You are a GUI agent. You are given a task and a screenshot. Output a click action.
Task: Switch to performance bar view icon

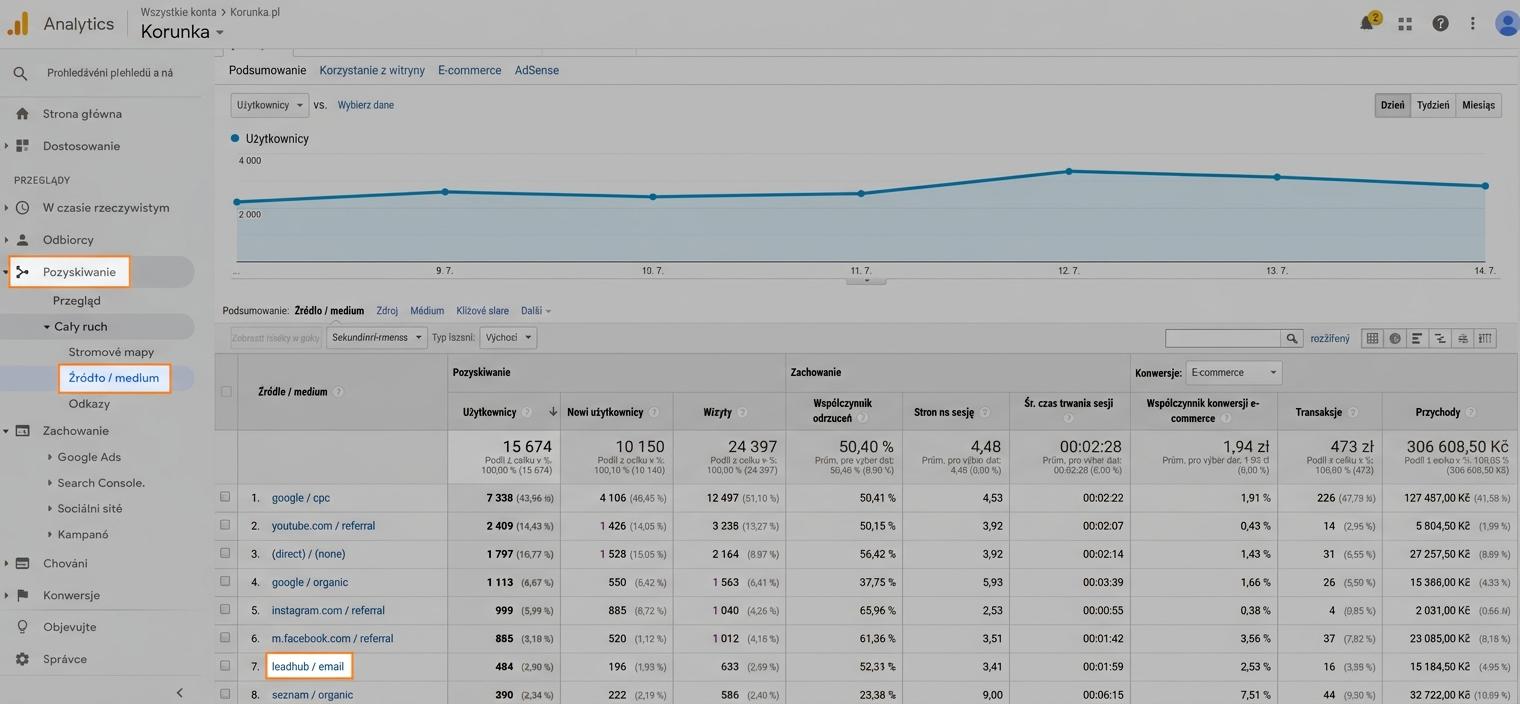point(1417,338)
